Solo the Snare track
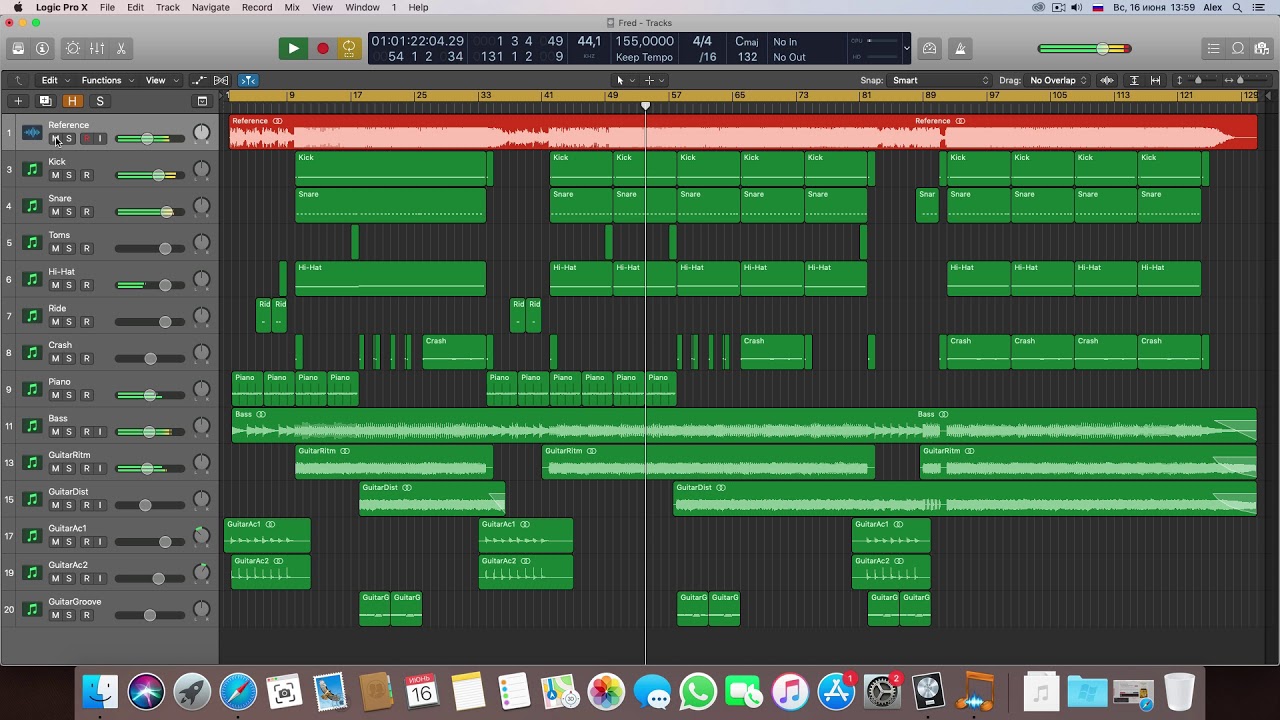This screenshot has height=720, width=1280. [x=69, y=212]
